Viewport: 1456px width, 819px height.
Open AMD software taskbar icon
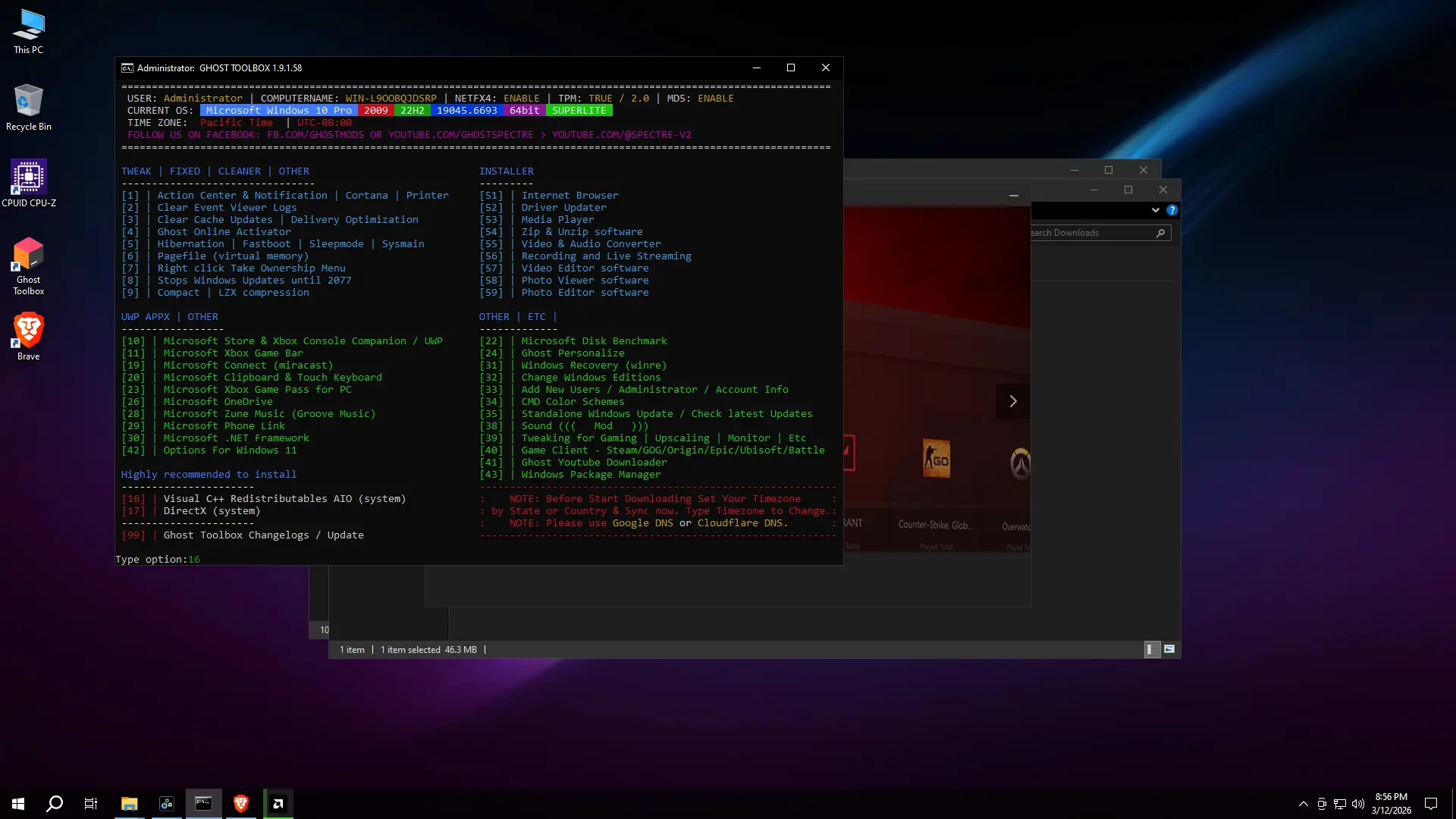point(278,804)
